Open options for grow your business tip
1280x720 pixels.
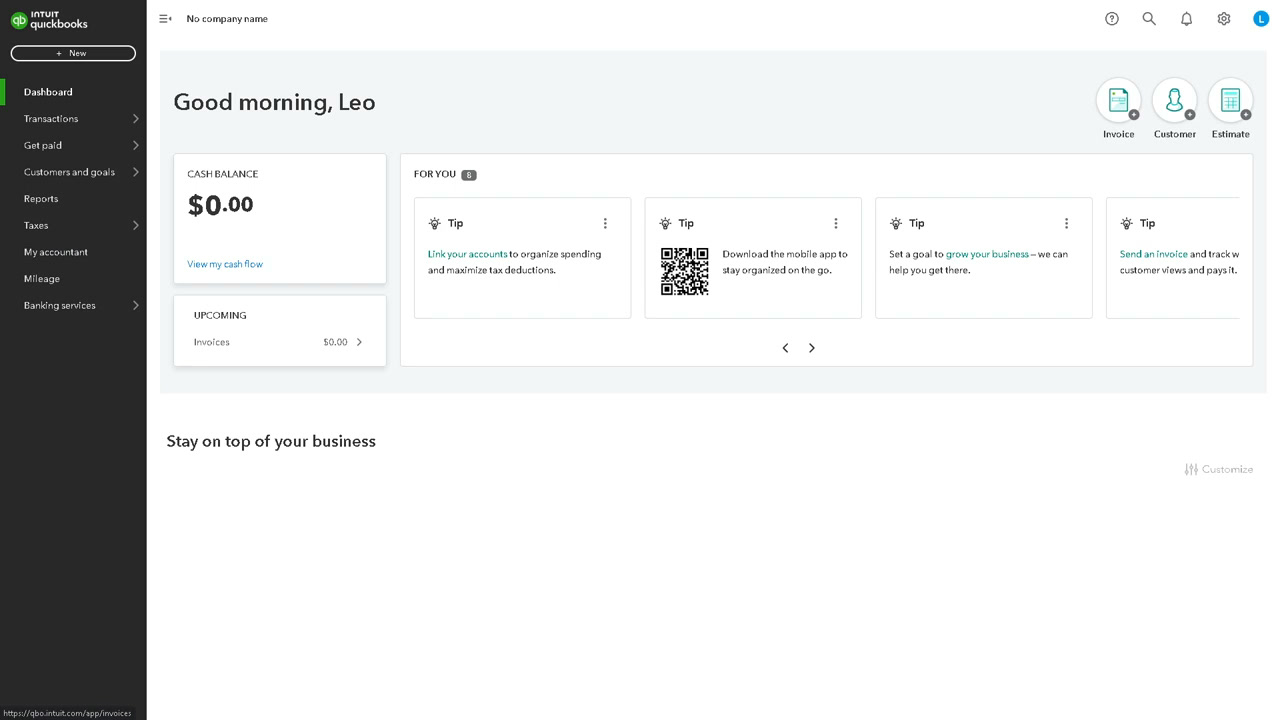[x=1066, y=223]
